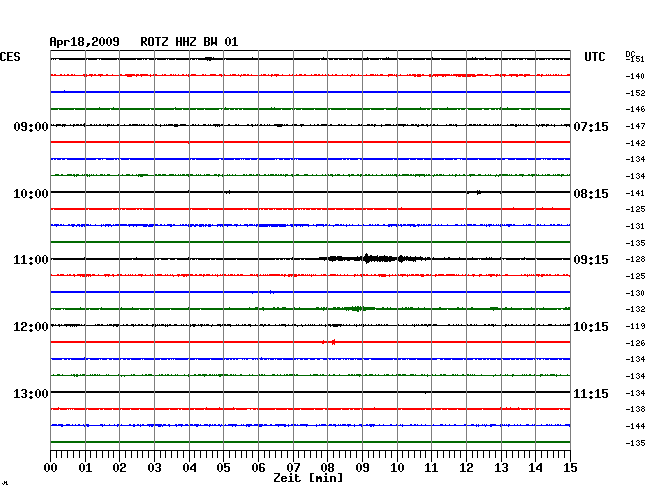This screenshot has width=650, height=494.
Task: Click the 11:15 UTC time label
Action: click(x=591, y=393)
